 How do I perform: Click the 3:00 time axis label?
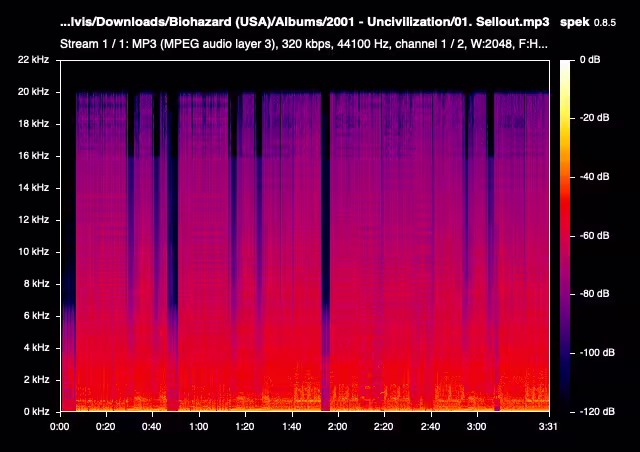point(476,427)
